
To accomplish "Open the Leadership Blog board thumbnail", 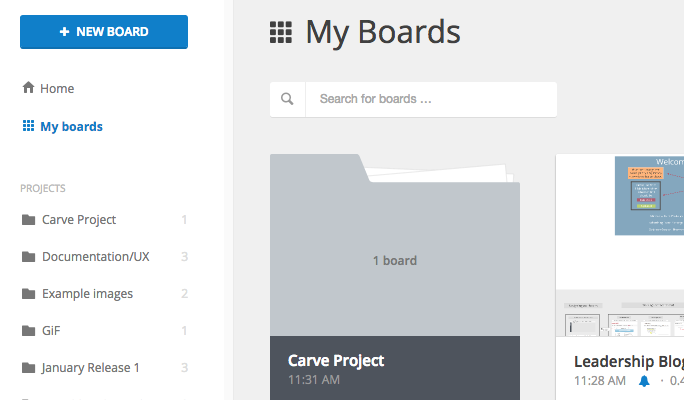I will 620,245.
